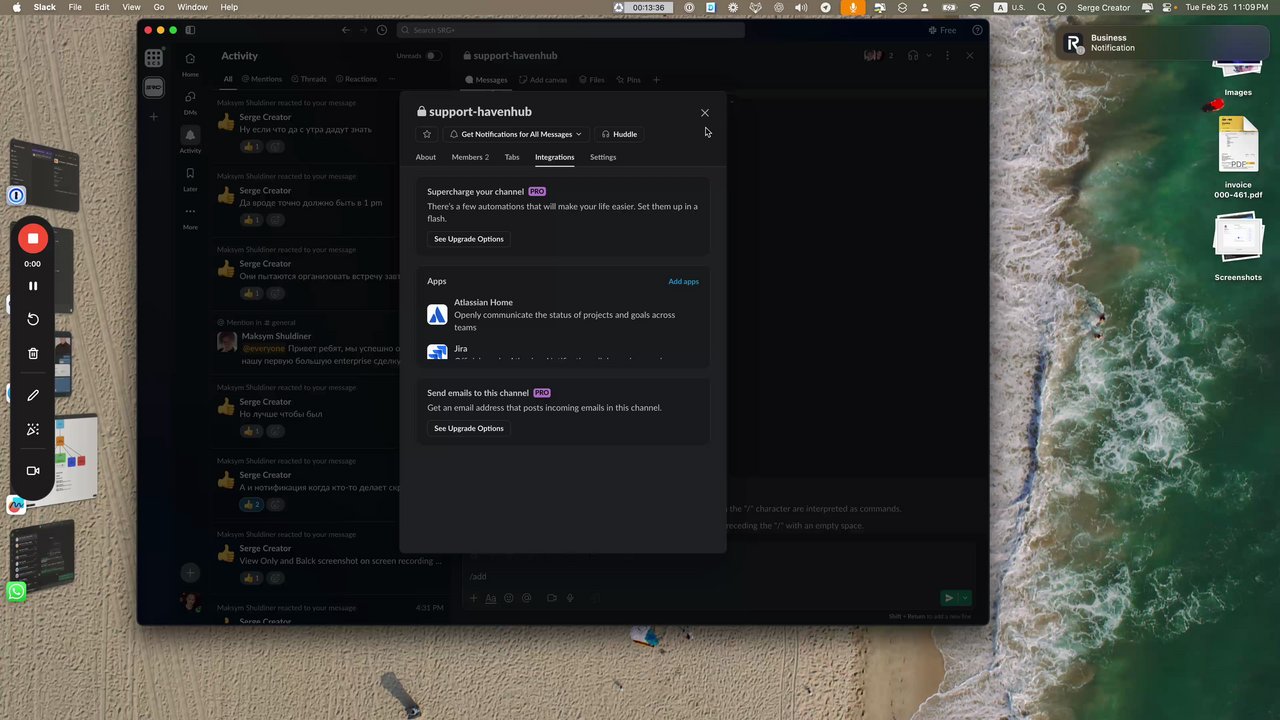The width and height of the screenshot is (1280, 720).
Task: Select the Tabs tab in dialog
Action: (512, 157)
